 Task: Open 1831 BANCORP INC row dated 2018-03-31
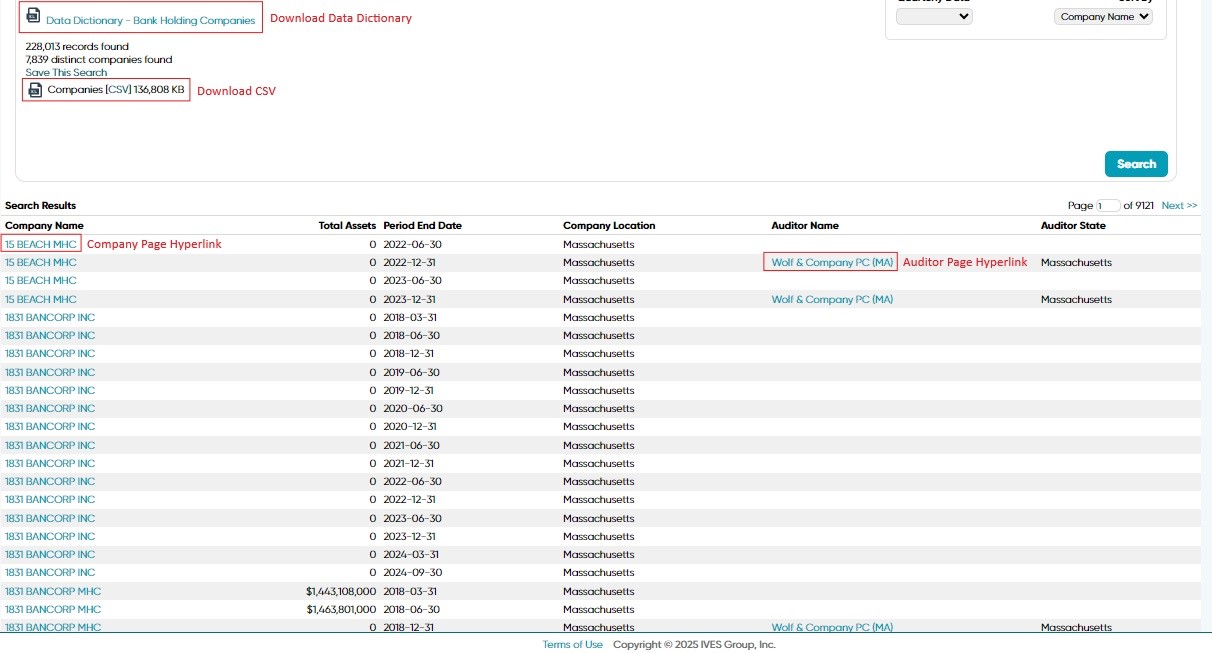(x=50, y=317)
